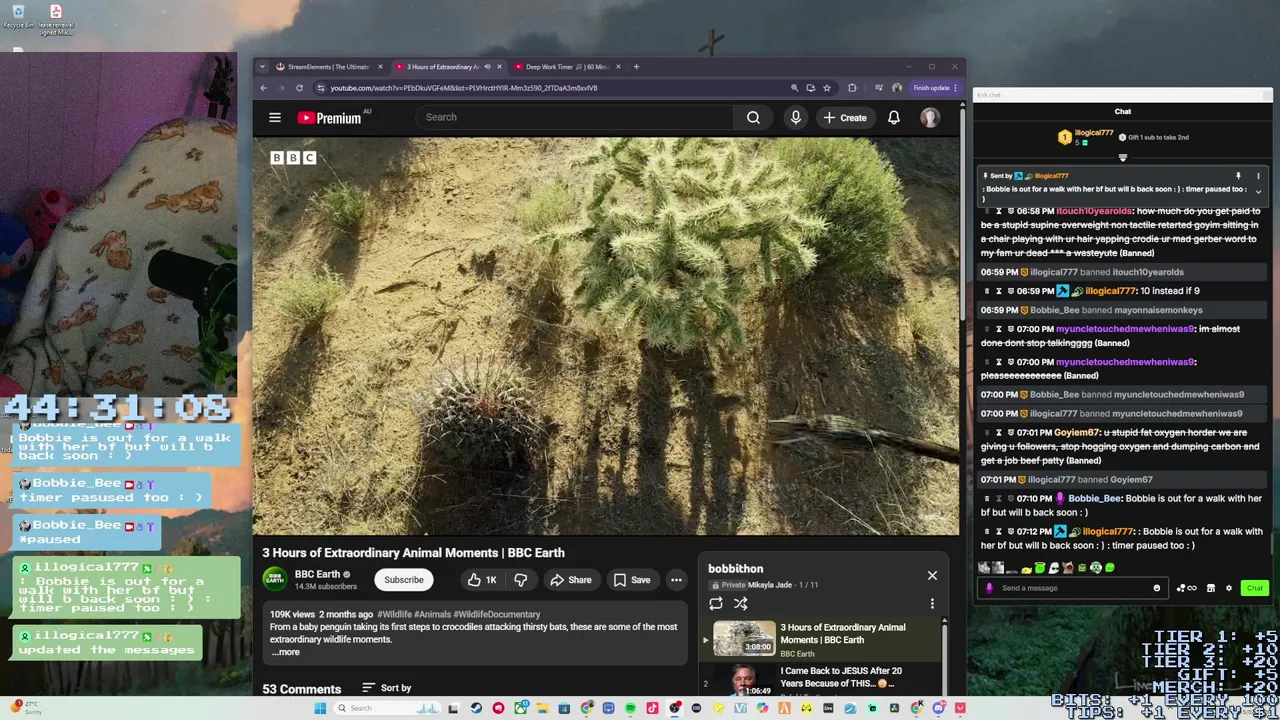Click the YouTube search field

(x=575, y=117)
